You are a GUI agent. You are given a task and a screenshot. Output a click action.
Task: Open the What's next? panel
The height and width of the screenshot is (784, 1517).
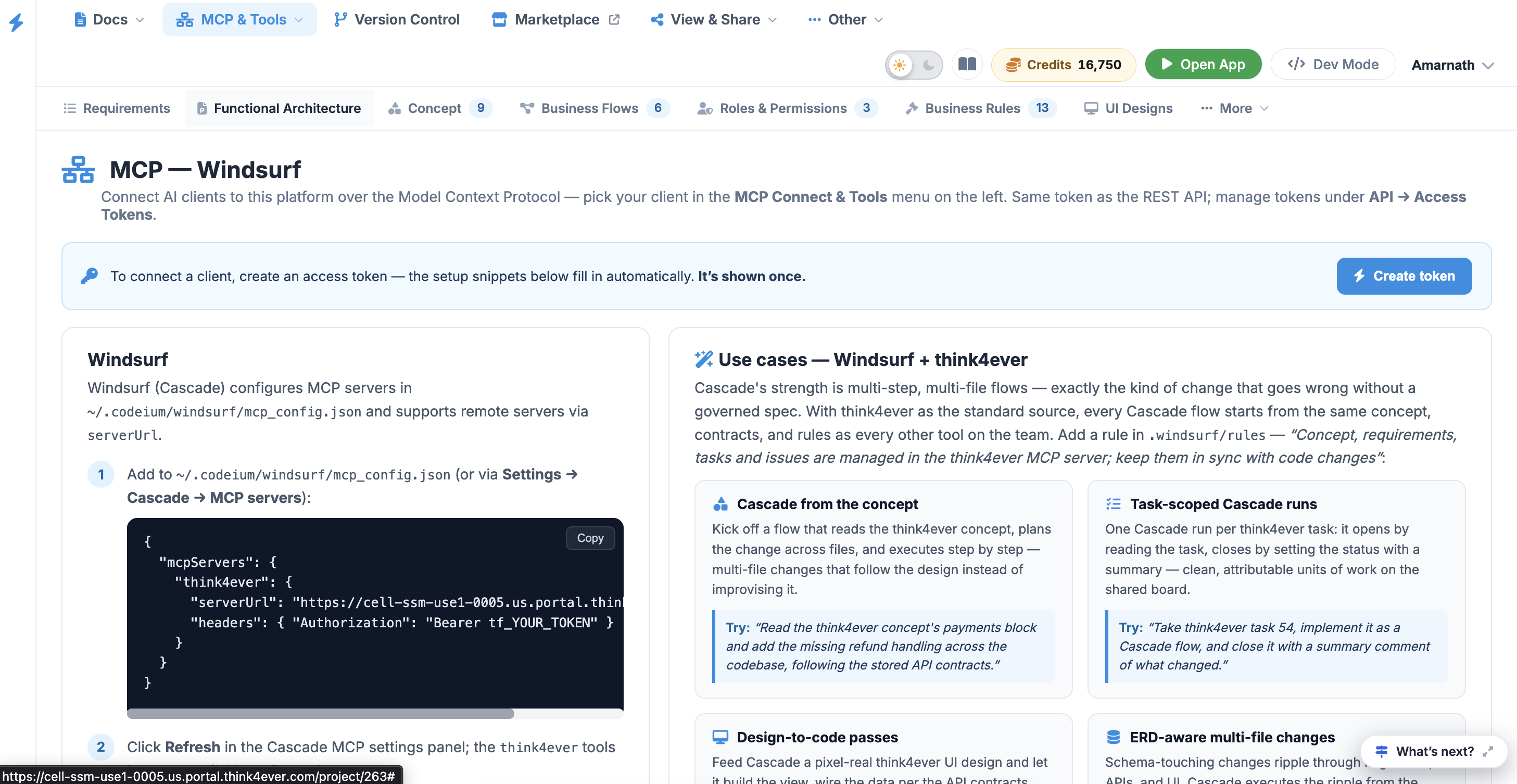click(x=1434, y=751)
